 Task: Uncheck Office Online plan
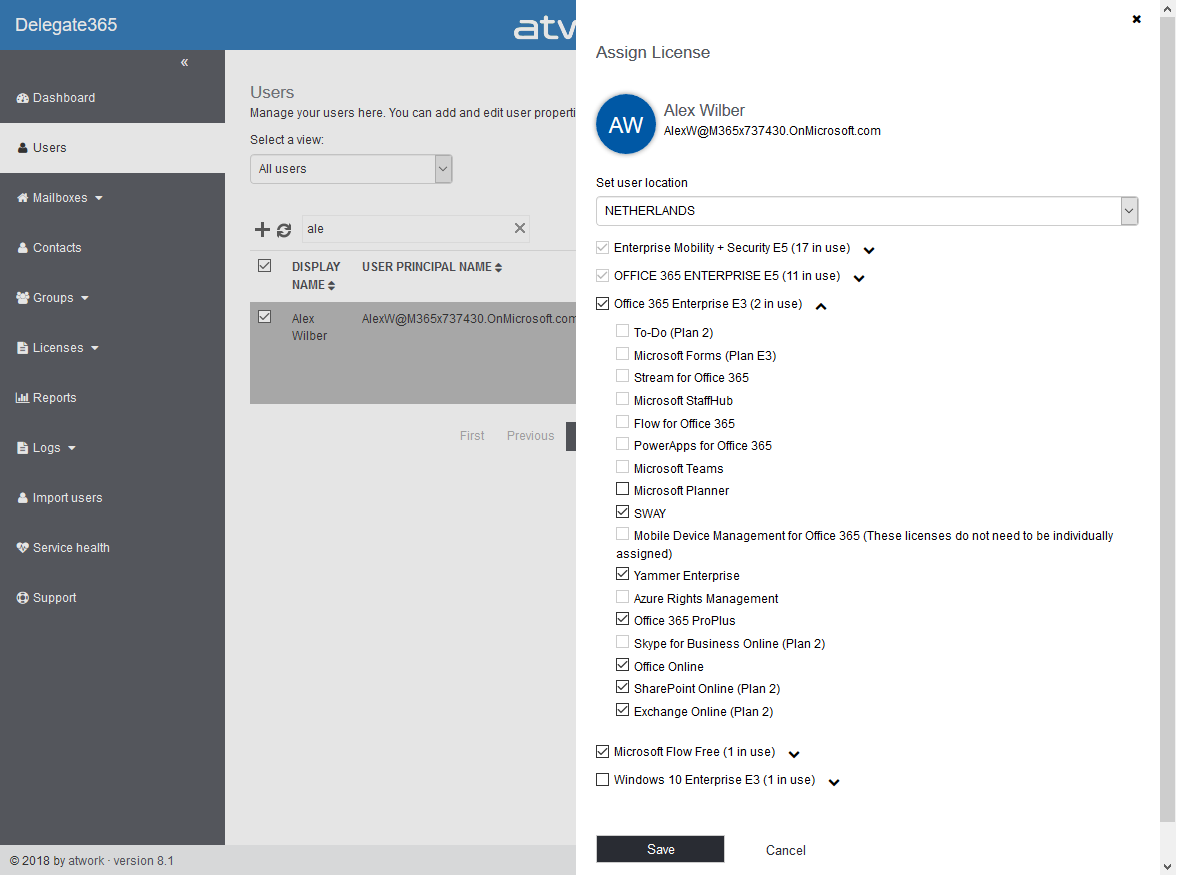pos(622,665)
